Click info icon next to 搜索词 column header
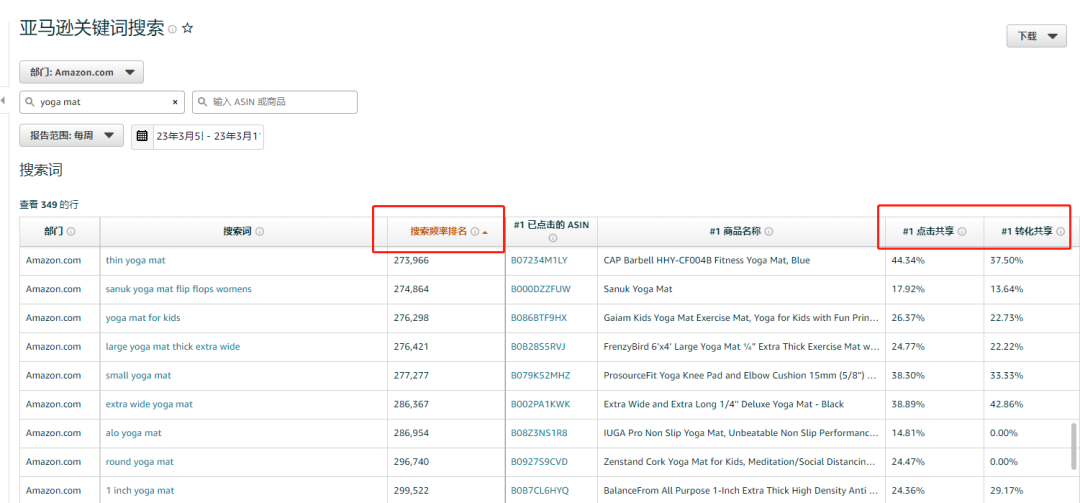This screenshot has width=1080, height=503. click(x=259, y=232)
